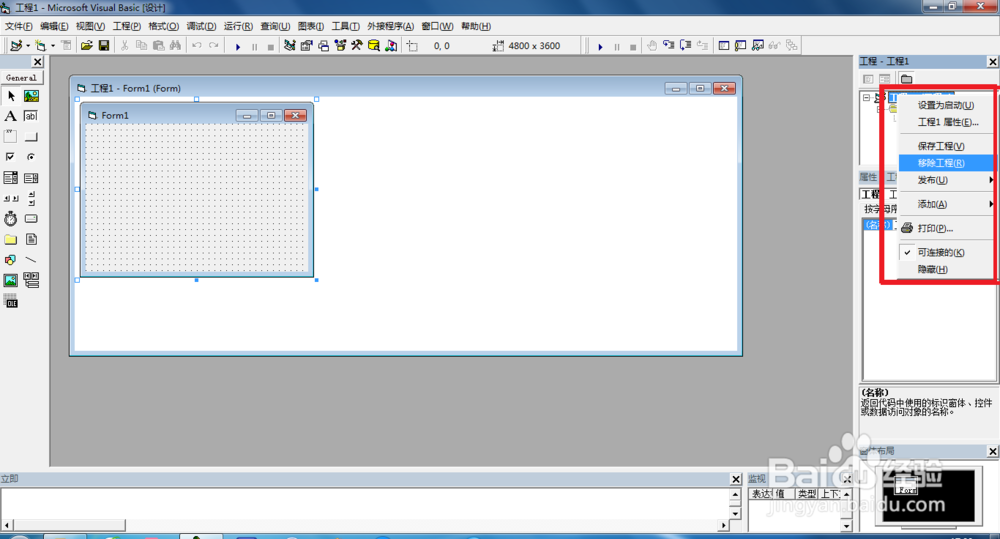Click the down arrow of immediate window scrollbar
This screenshot has height=539, width=1000.
(735, 513)
